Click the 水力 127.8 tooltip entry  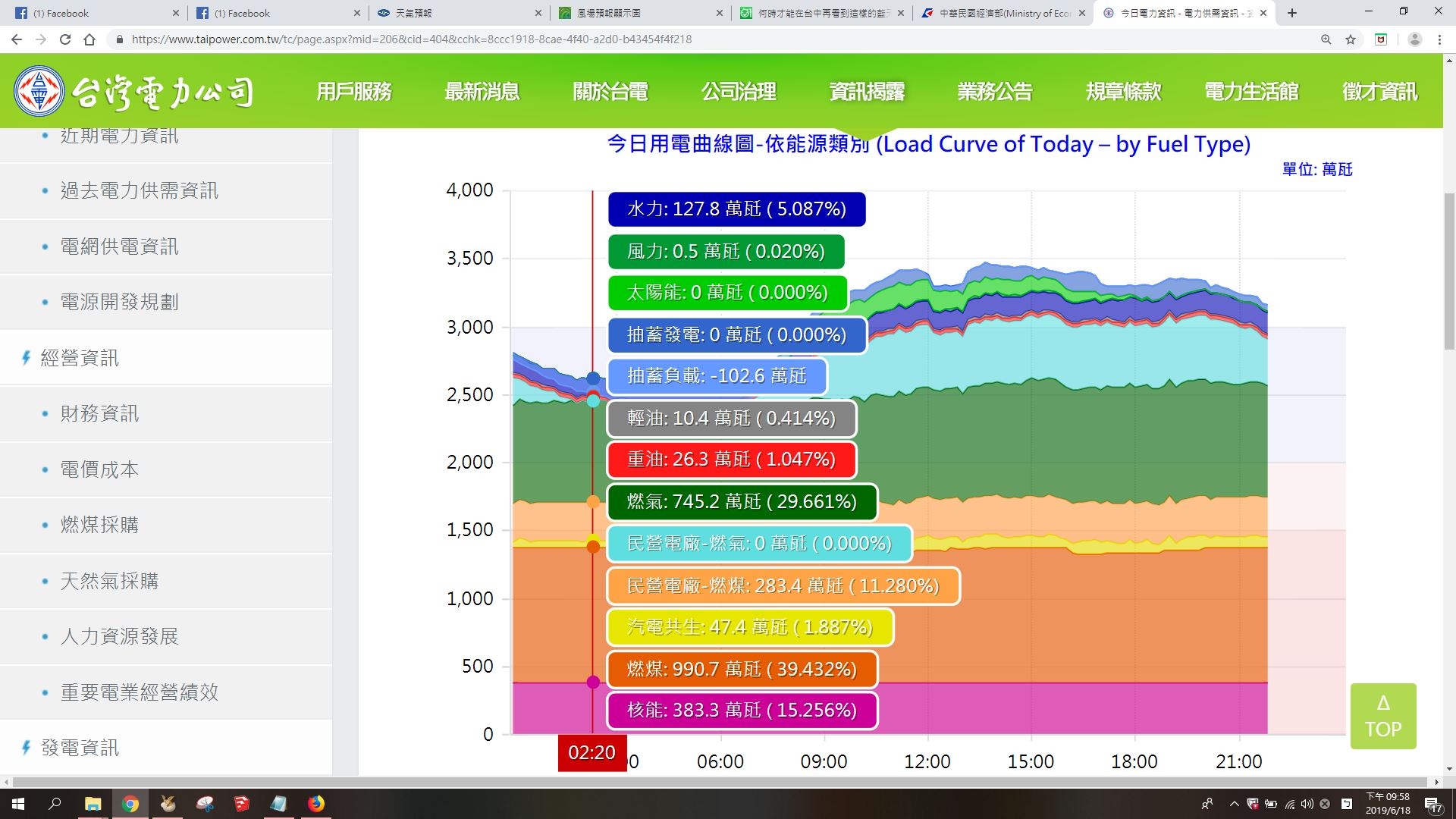tap(736, 209)
